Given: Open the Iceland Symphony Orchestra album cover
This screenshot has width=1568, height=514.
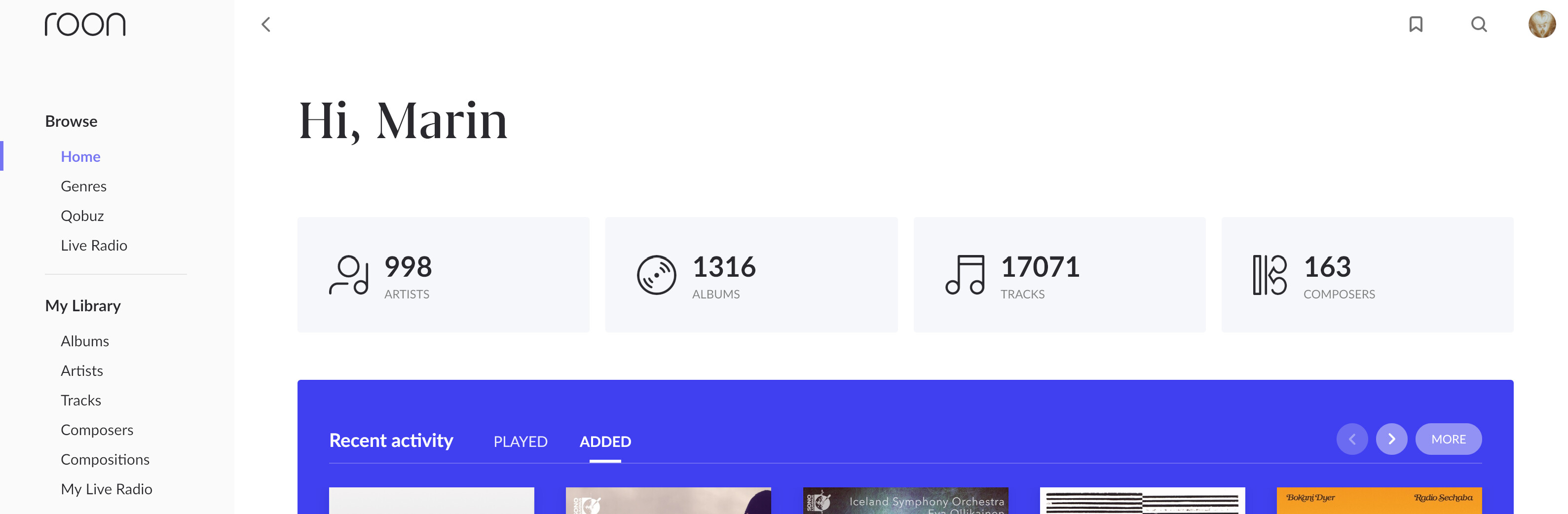Looking at the screenshot, I should pos(905,501).
